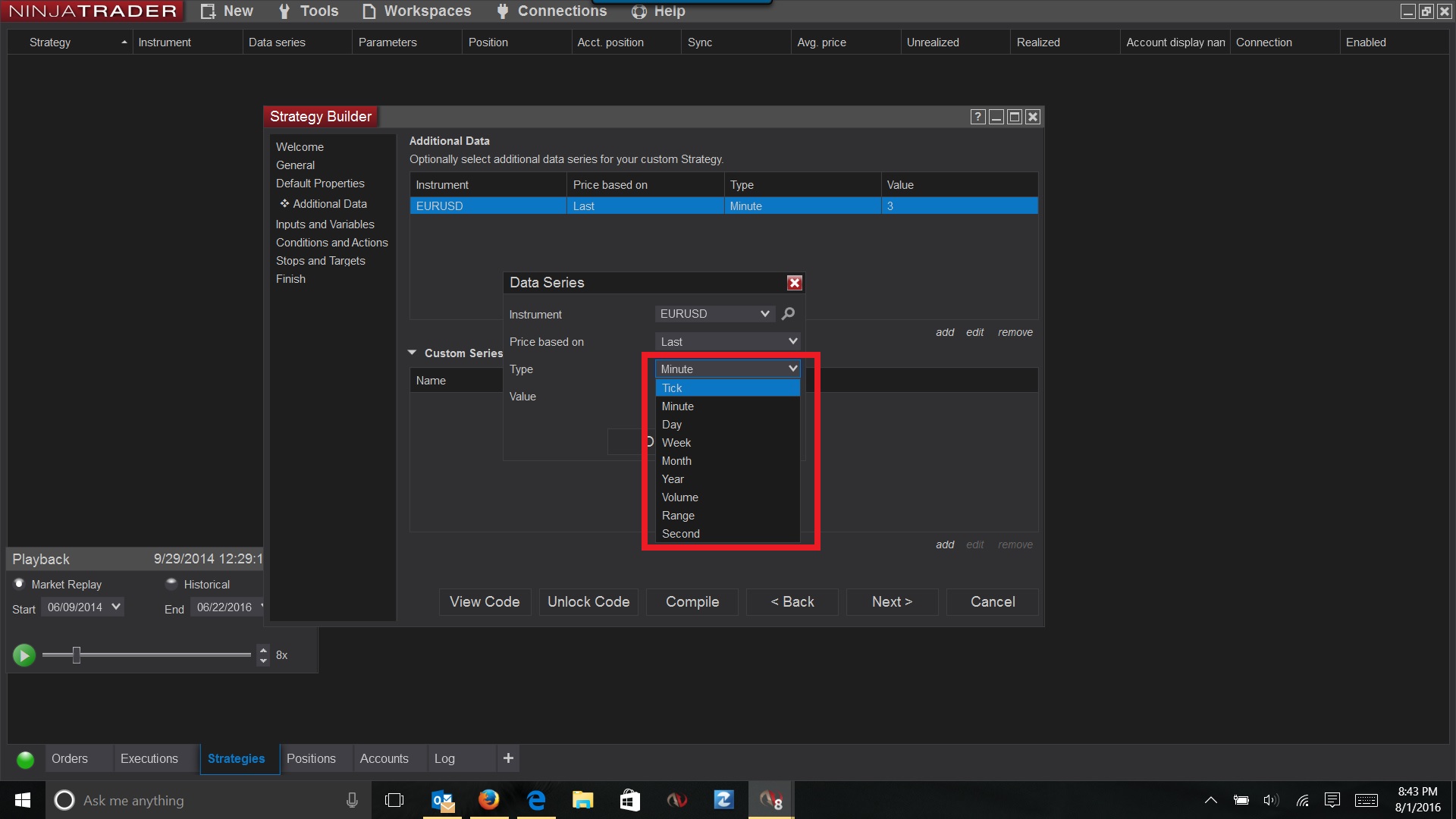Open the Price based on dropdown
Viewport: 1456px width, 819px height.
(727, 342)
